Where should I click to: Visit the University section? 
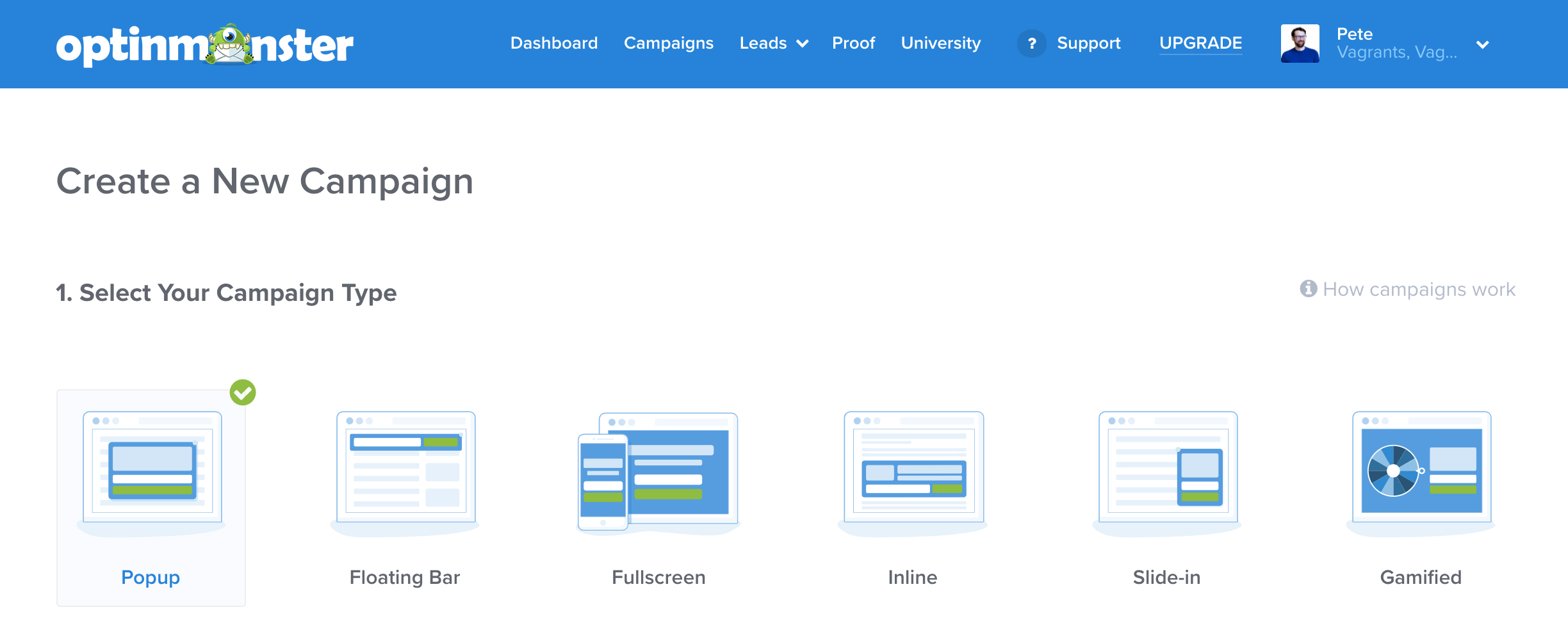941,43
